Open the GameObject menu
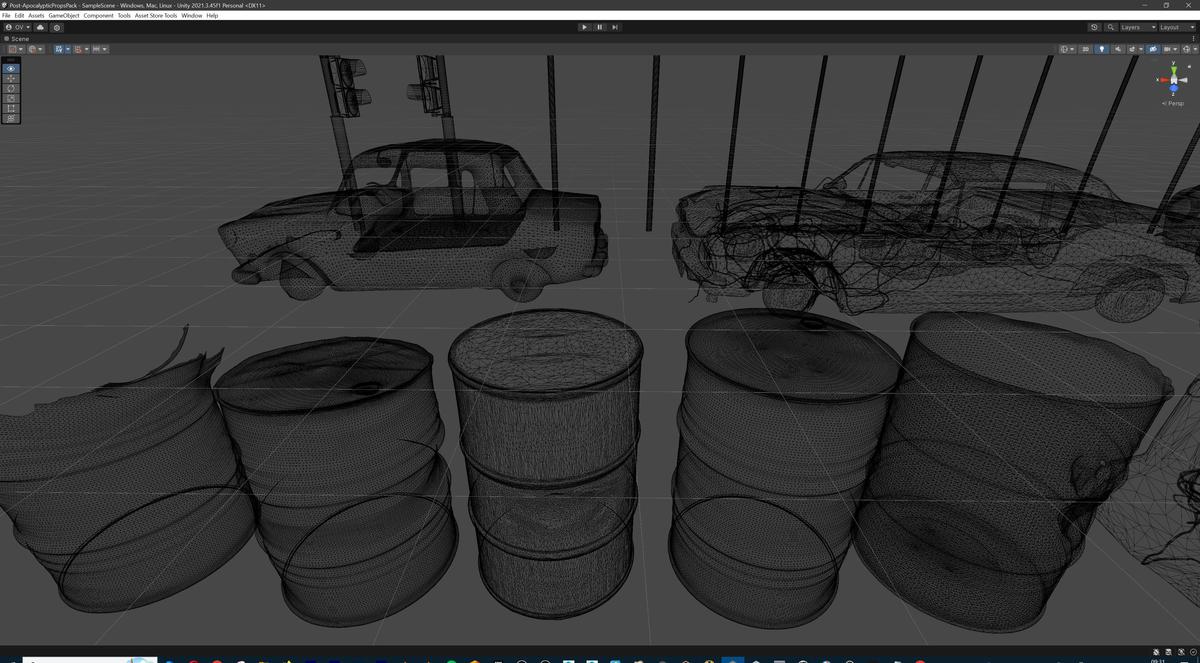The height and width of the screenshot is (663, 1200). 63,15
